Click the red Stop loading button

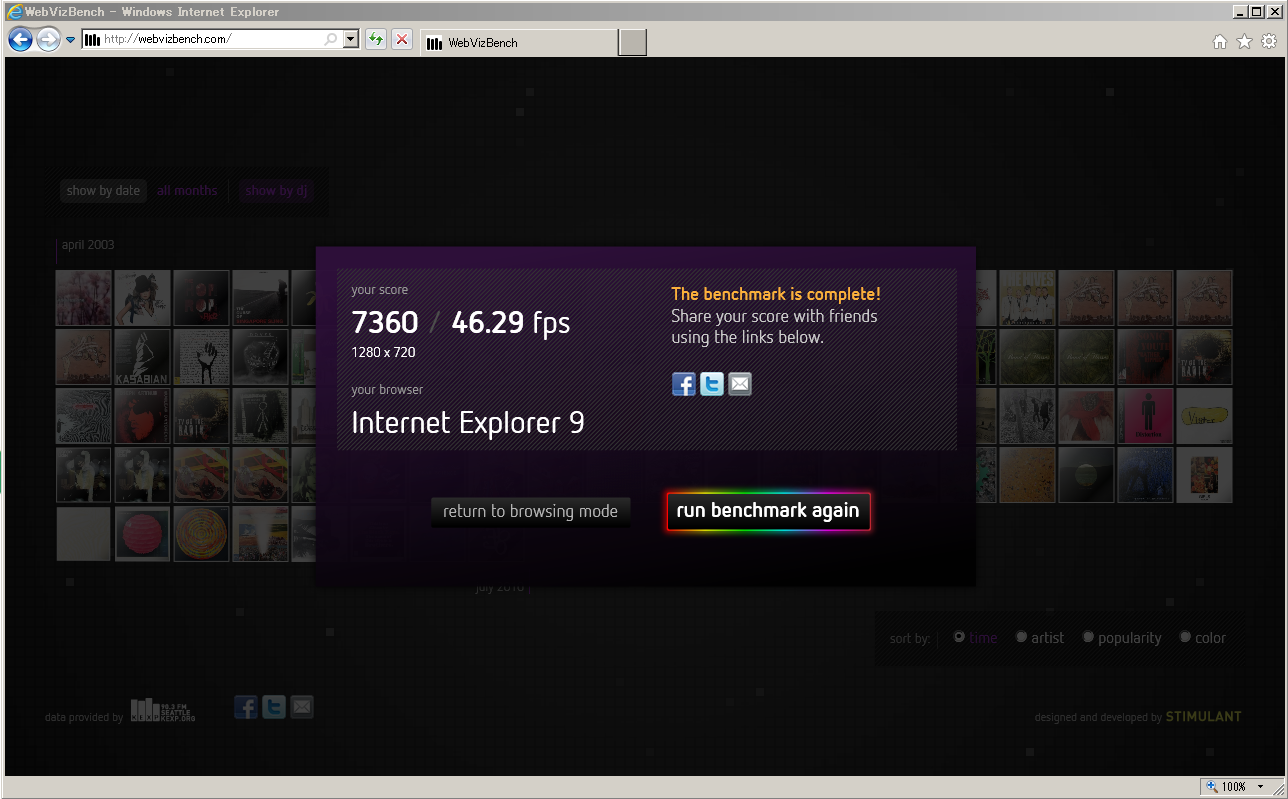(x=402, y=40)
